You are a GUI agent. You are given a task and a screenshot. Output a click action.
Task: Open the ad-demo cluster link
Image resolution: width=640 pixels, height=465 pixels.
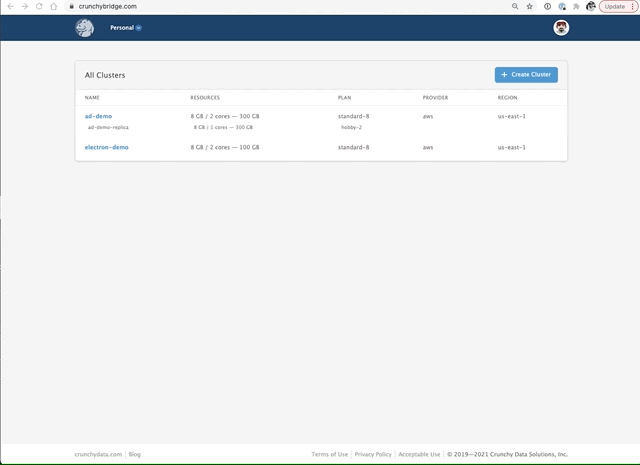coord(98,116)
